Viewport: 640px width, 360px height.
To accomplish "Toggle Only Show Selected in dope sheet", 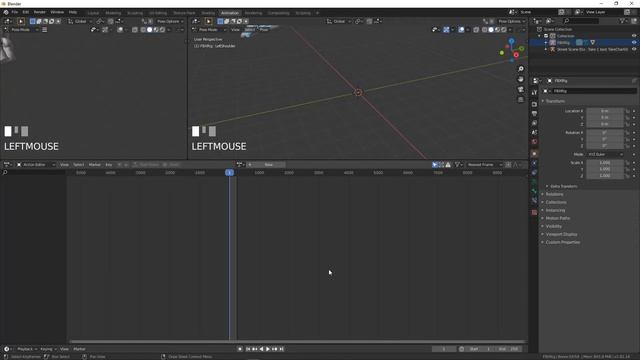I will click(435, 165).
